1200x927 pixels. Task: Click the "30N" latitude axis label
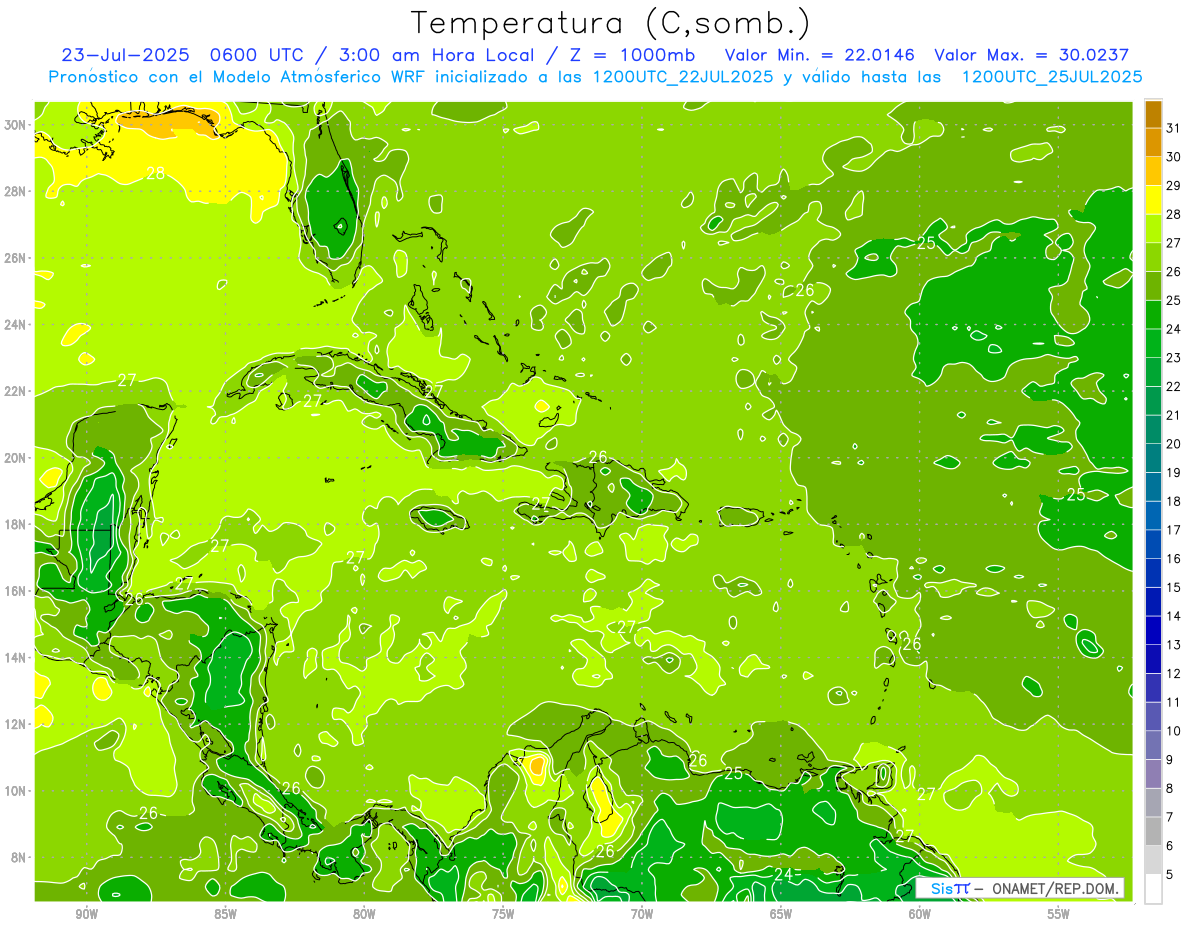[x=15, y=125]
